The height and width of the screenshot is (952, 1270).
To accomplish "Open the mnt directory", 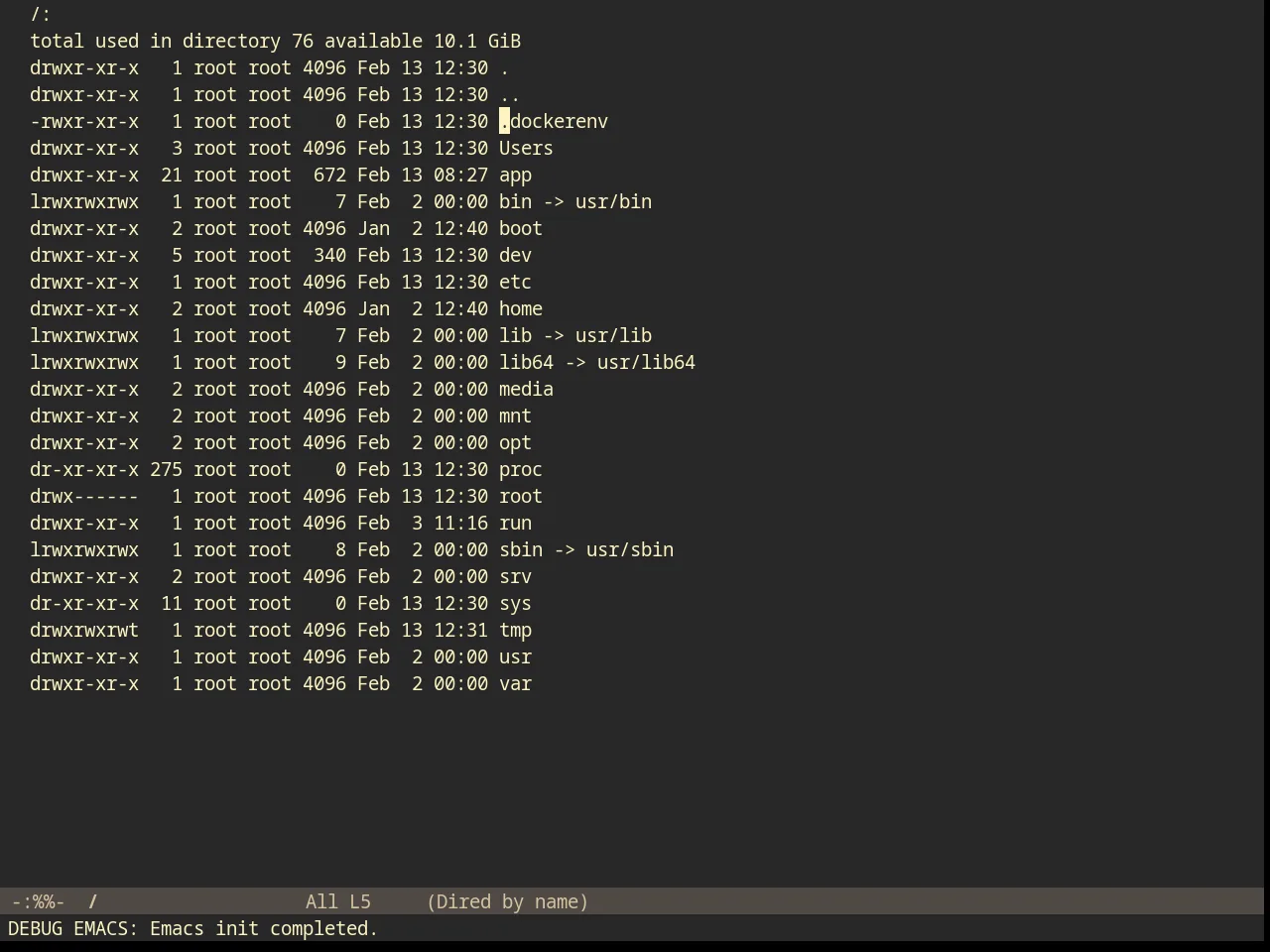I will click(x=515, y=416).
